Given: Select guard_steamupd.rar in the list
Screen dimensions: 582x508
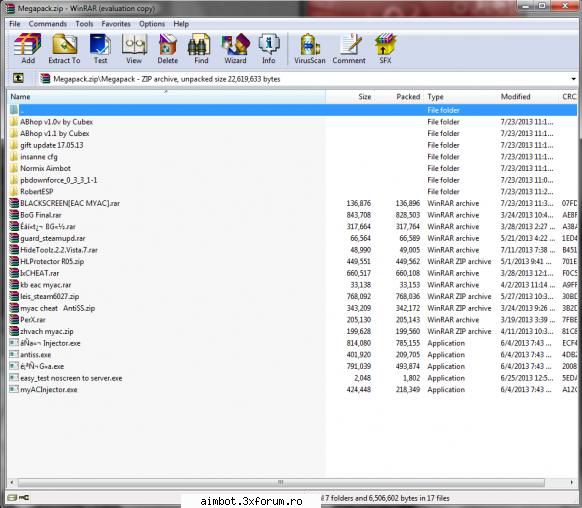Looking at the screenshot, I should [x=53, y=238].
